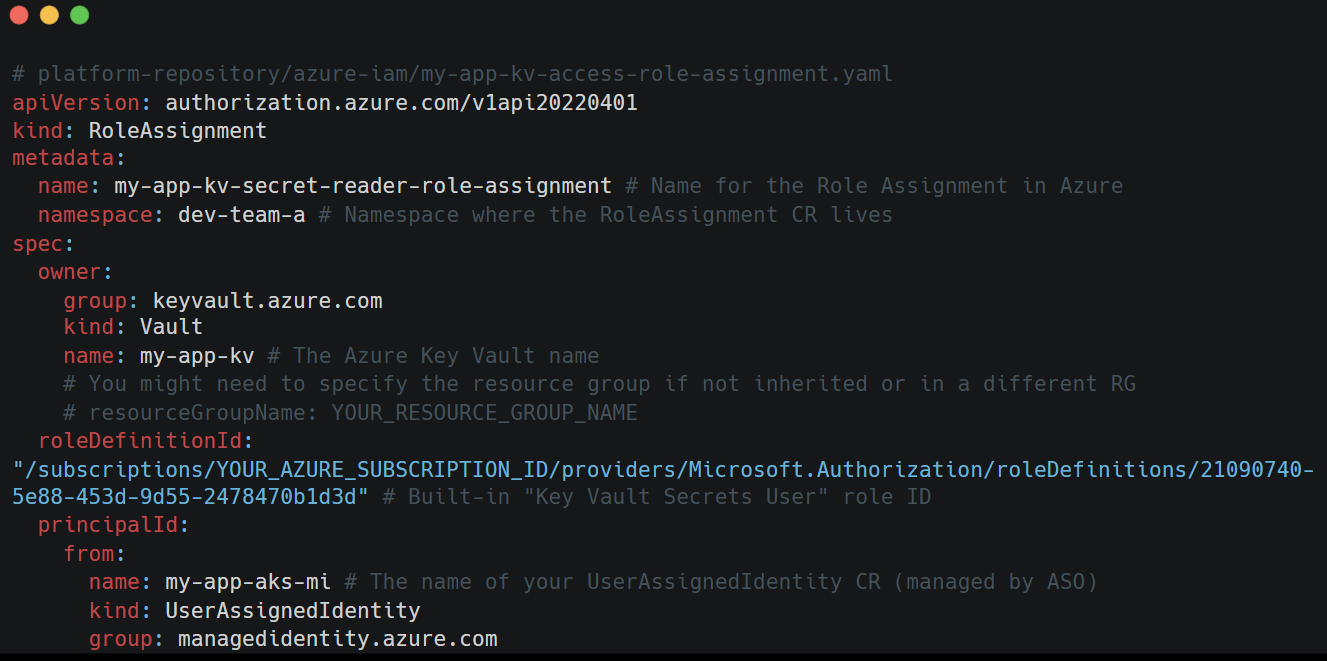1327x661 pixels.
Task: Click the value authorization.azure.com/v1api20220401
Action: 401,102
